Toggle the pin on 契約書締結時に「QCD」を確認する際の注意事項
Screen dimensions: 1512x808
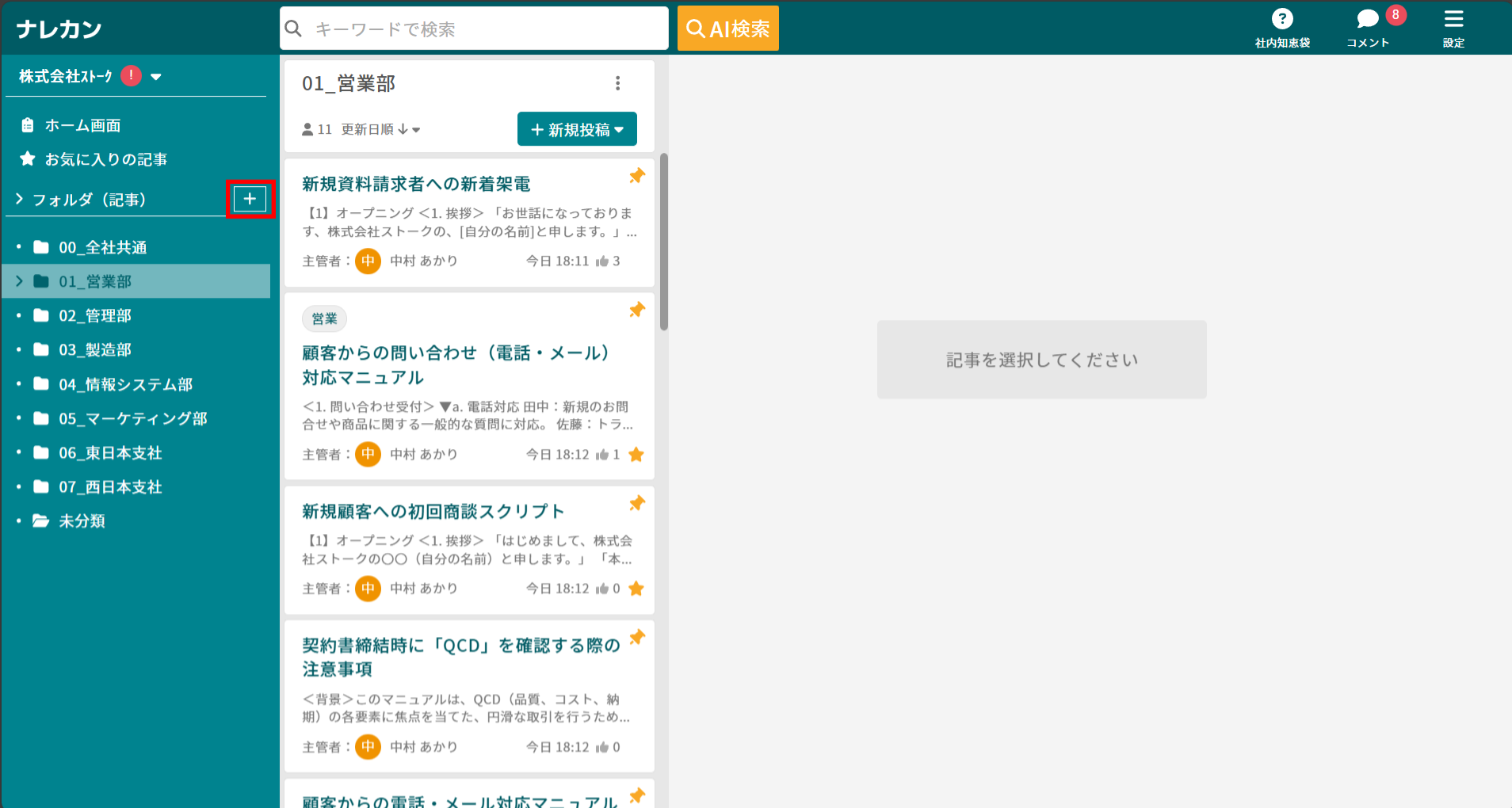[636, 638]
